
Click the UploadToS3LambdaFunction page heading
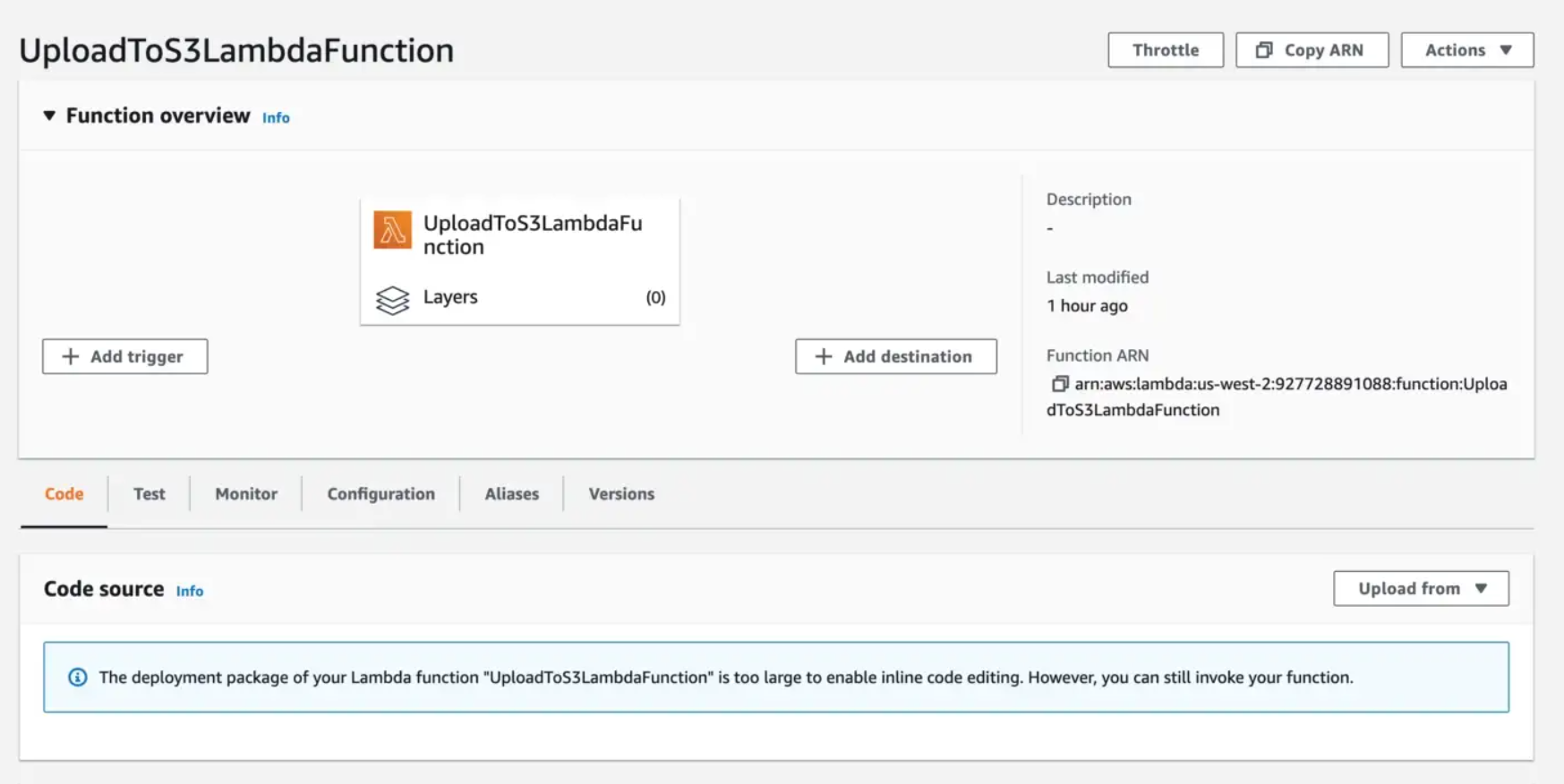point(236,50)
